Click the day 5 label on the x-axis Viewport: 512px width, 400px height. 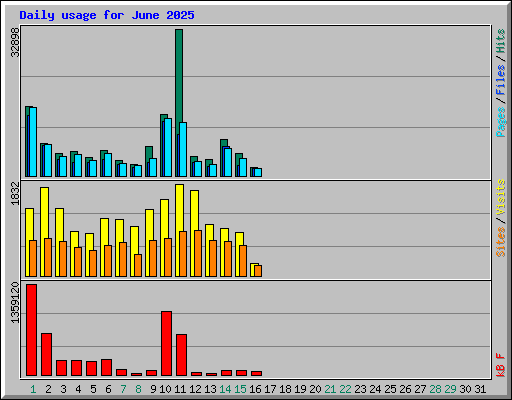(93, 389)
